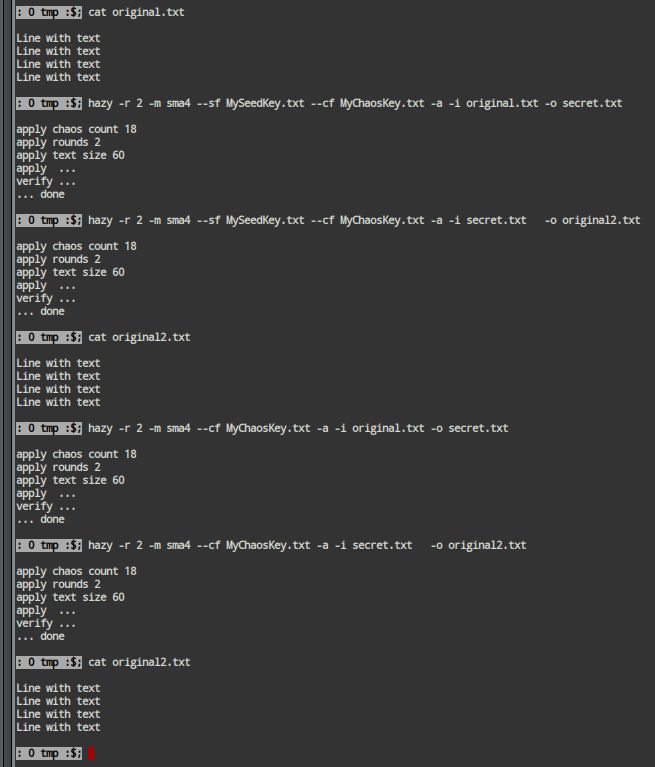The image size is (655, 767).
Task: Click the red cursor block at the last prompt
Action: click(92, 753)
